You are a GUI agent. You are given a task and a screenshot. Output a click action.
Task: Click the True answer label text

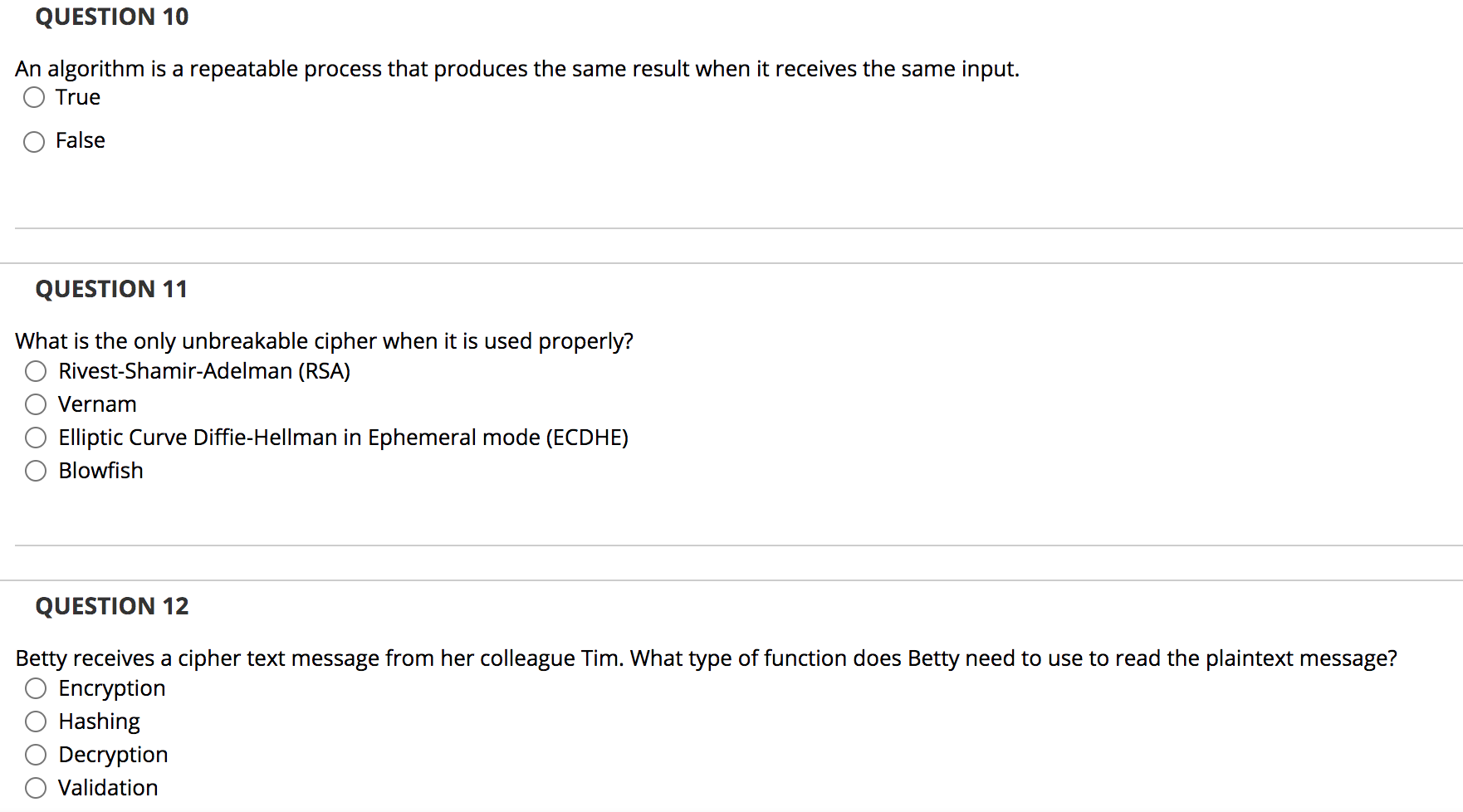click(x=77, y=97)
